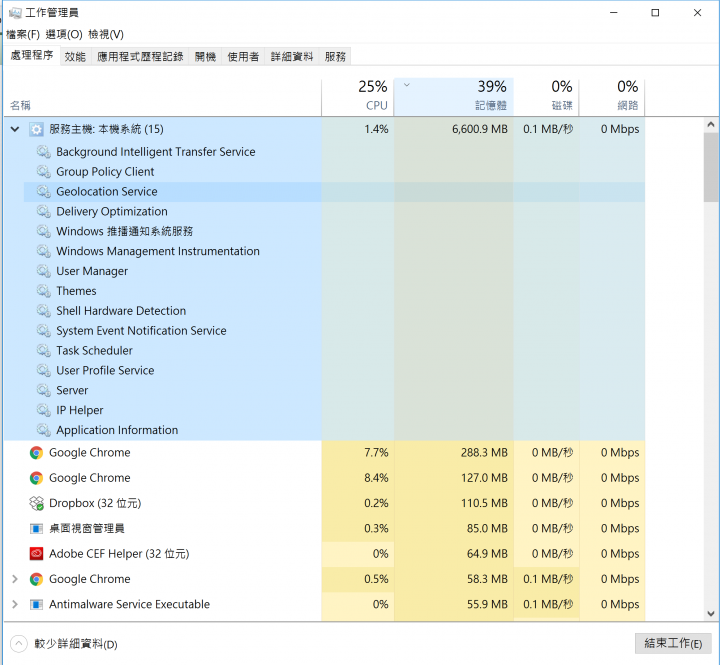Viewport: 720px width, 665px height.
Task: Click the Task Scheduler service icon
Action: [x=44, y=350]
